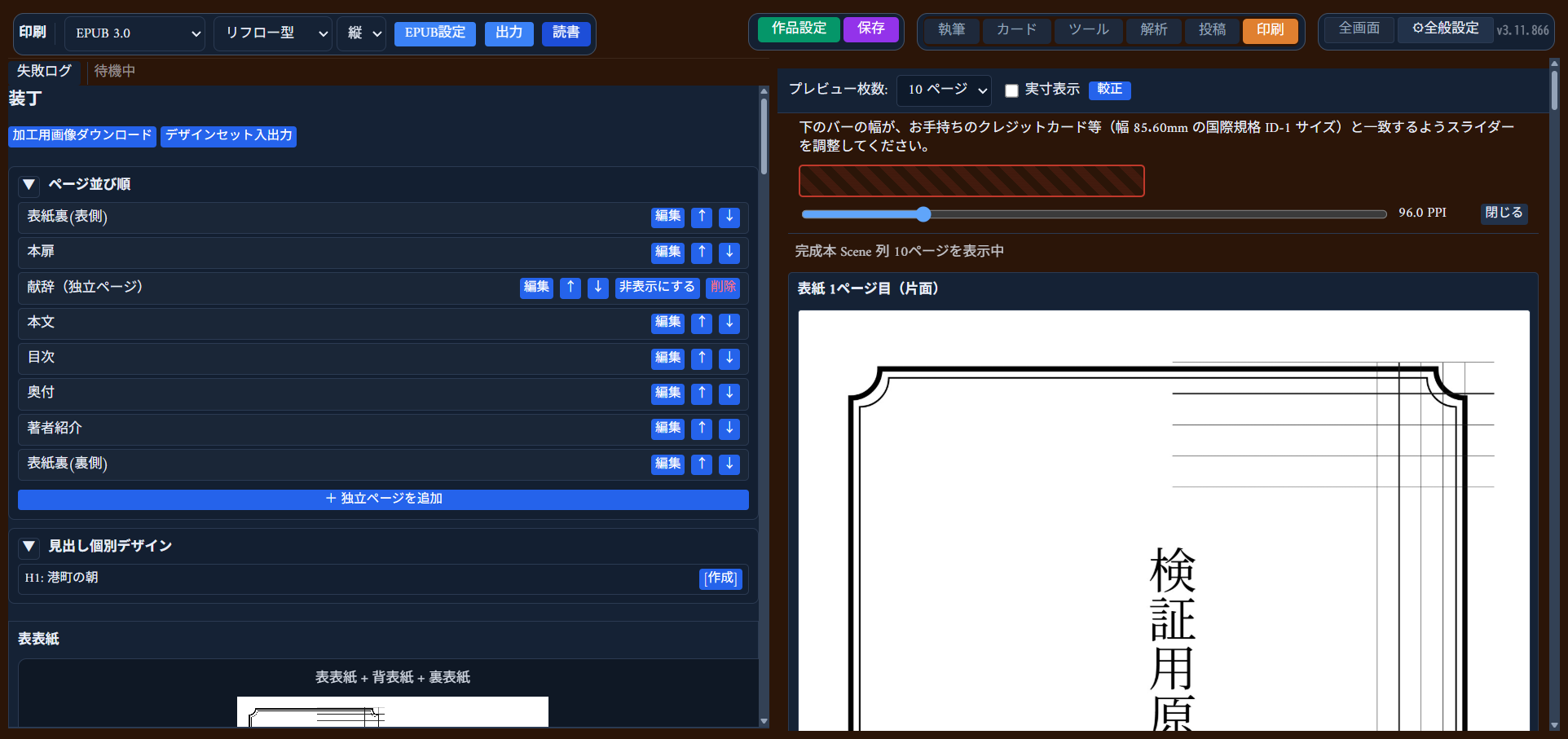
Task: Open リフロー型 layout dropdown
Action: [273, 33]
